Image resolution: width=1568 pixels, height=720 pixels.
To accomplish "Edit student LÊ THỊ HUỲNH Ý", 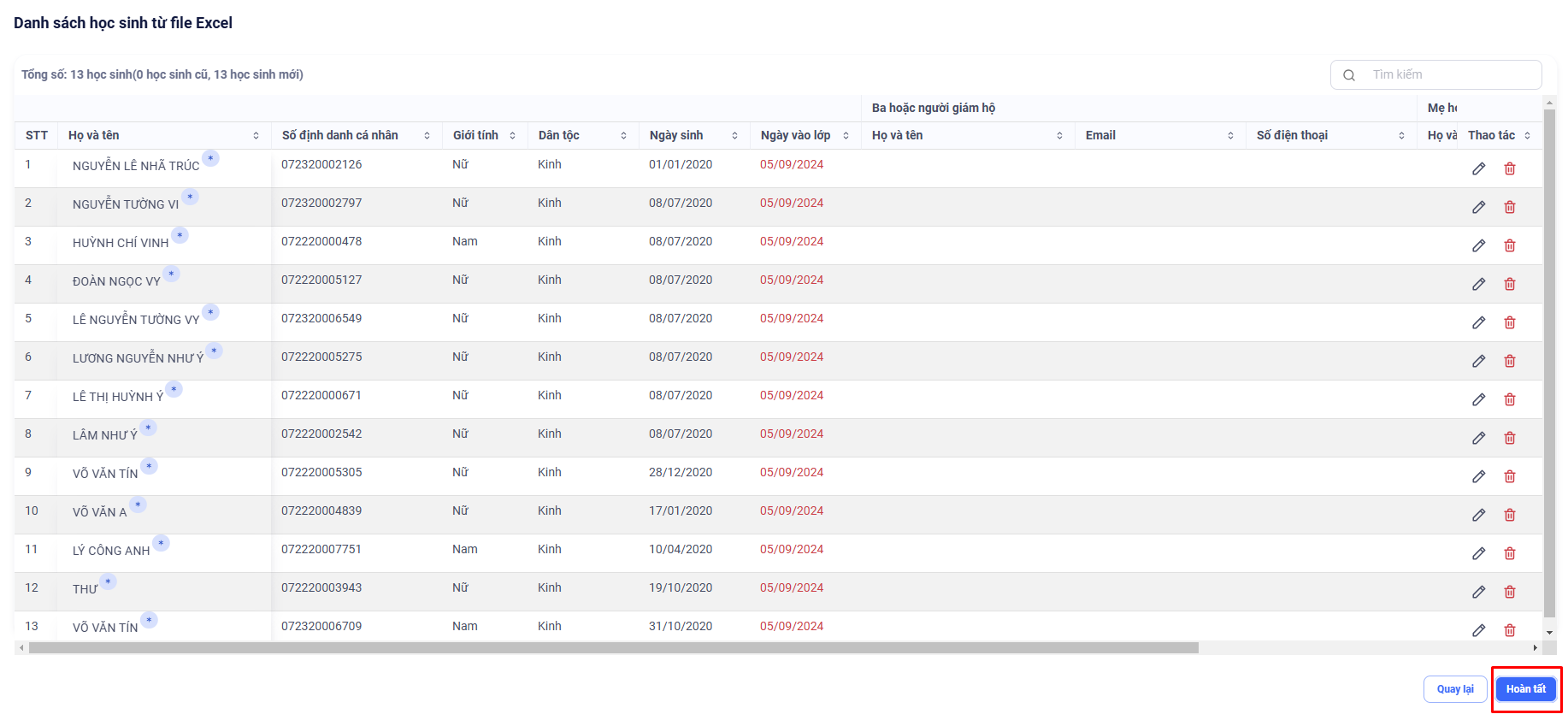I will point(1478,400).
